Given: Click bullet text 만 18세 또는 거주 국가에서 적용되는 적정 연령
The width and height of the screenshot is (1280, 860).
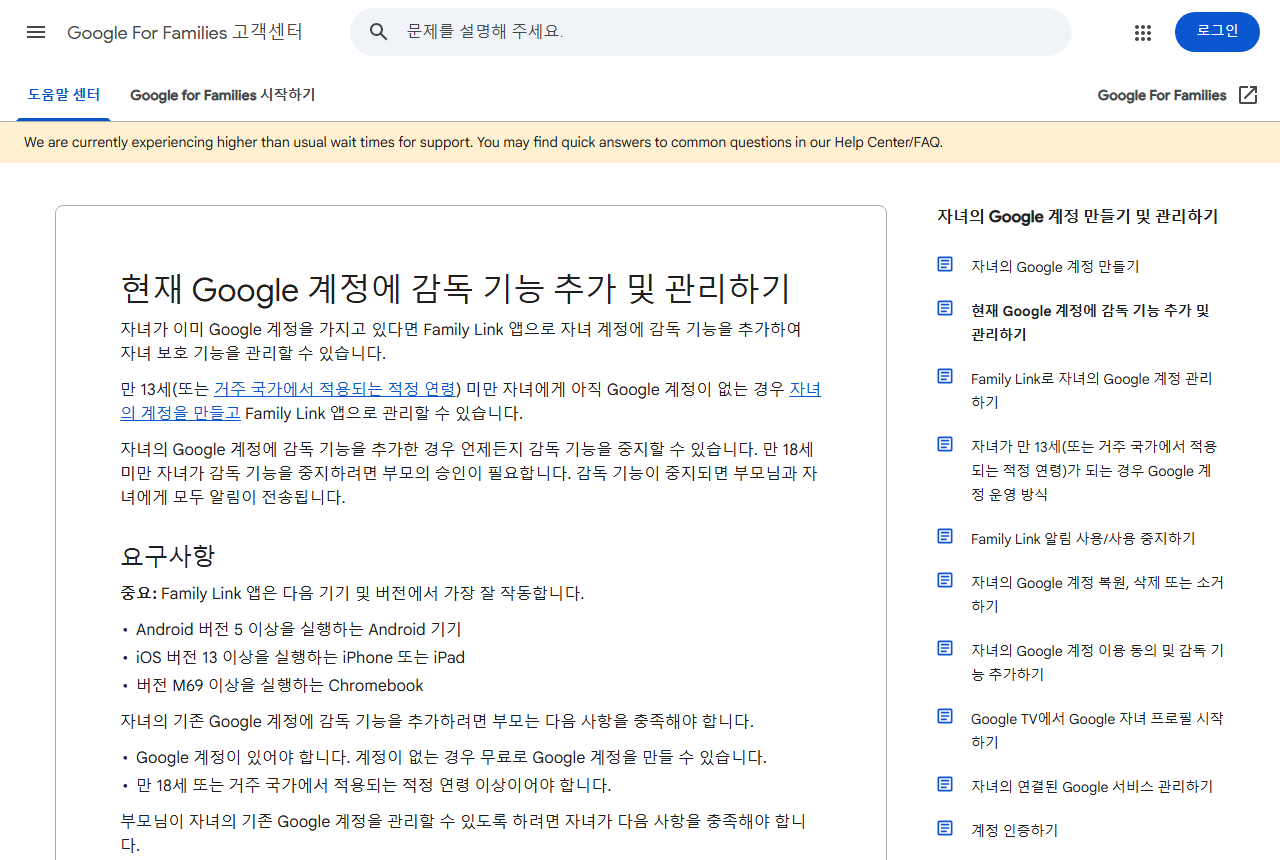Looking at the screenshot, I should 373,785.
